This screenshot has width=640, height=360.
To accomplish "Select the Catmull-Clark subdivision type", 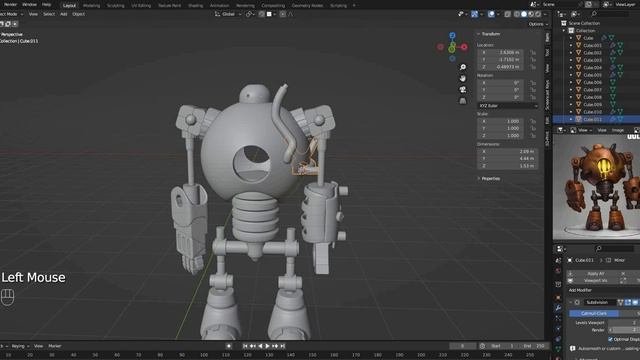I will 594,313.
